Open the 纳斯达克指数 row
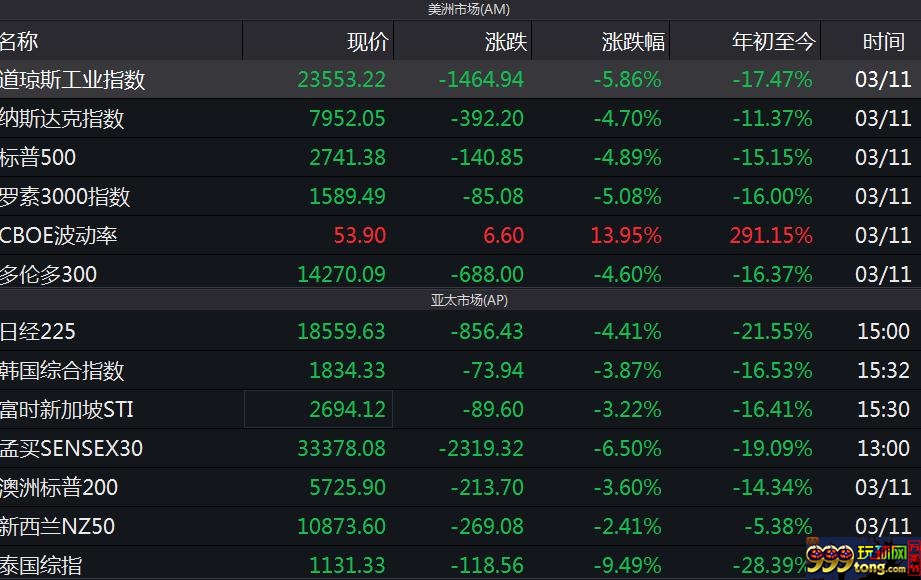 (x=460, y=119)
